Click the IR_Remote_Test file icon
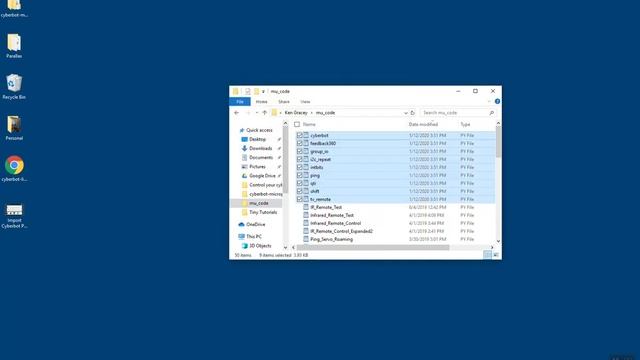Image resolution: width=640 pixels, height=360 pixels. 306,207
